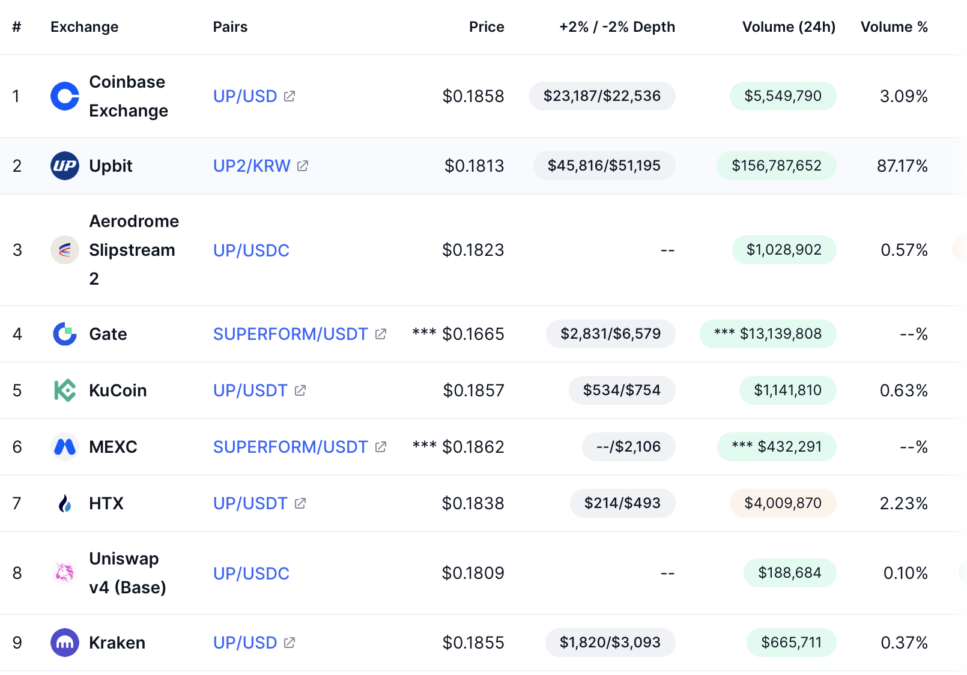Click the 87.17% volume percentage
The width and height of the screenshot is (967, 675).
tap(902, 166)
